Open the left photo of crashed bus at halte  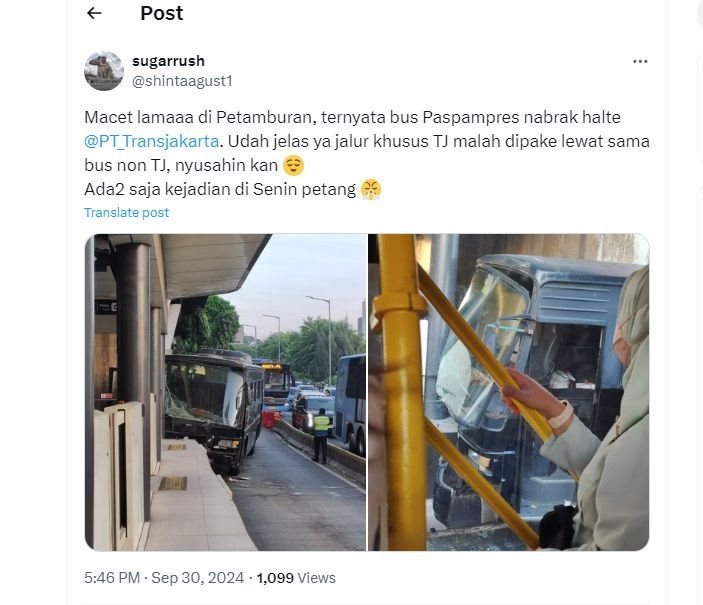[x=225, y=392]
